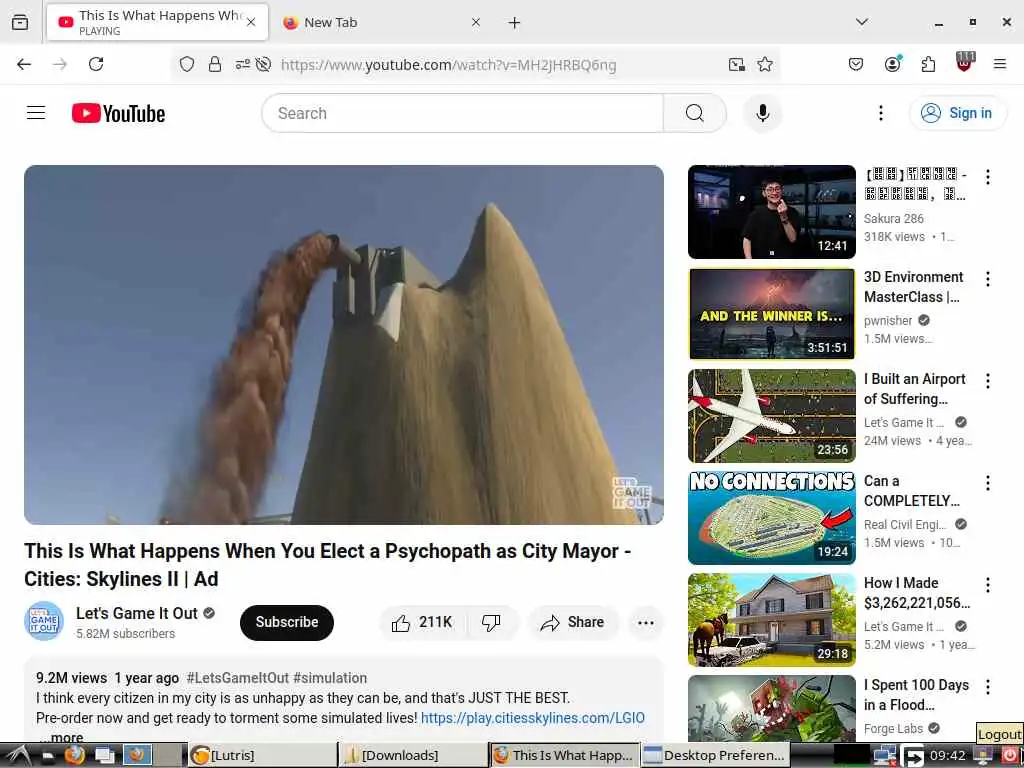Go back to the previous page
1024x768 pixels.
(x=24, y=64)
